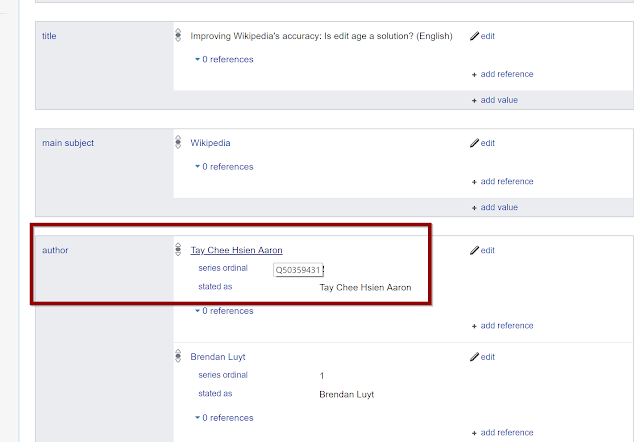Click series ordinal qualifier under Brendan Luyt

click(x=223, y=375)
